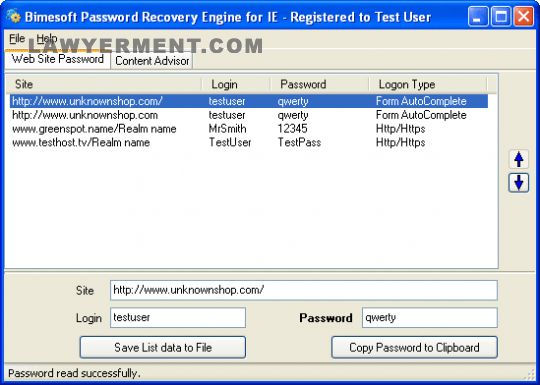Click the up arrow move button
540x385 pixels.
519,159
